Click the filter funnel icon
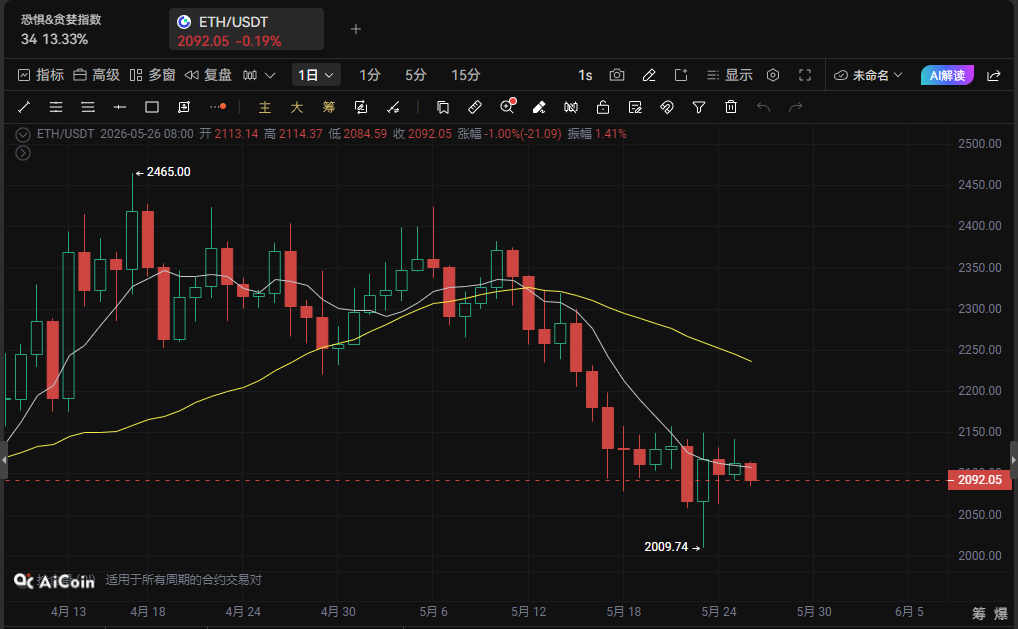The width and height of the screenshot is (1018, 629). pyautogui.click(x=699, y=107)
